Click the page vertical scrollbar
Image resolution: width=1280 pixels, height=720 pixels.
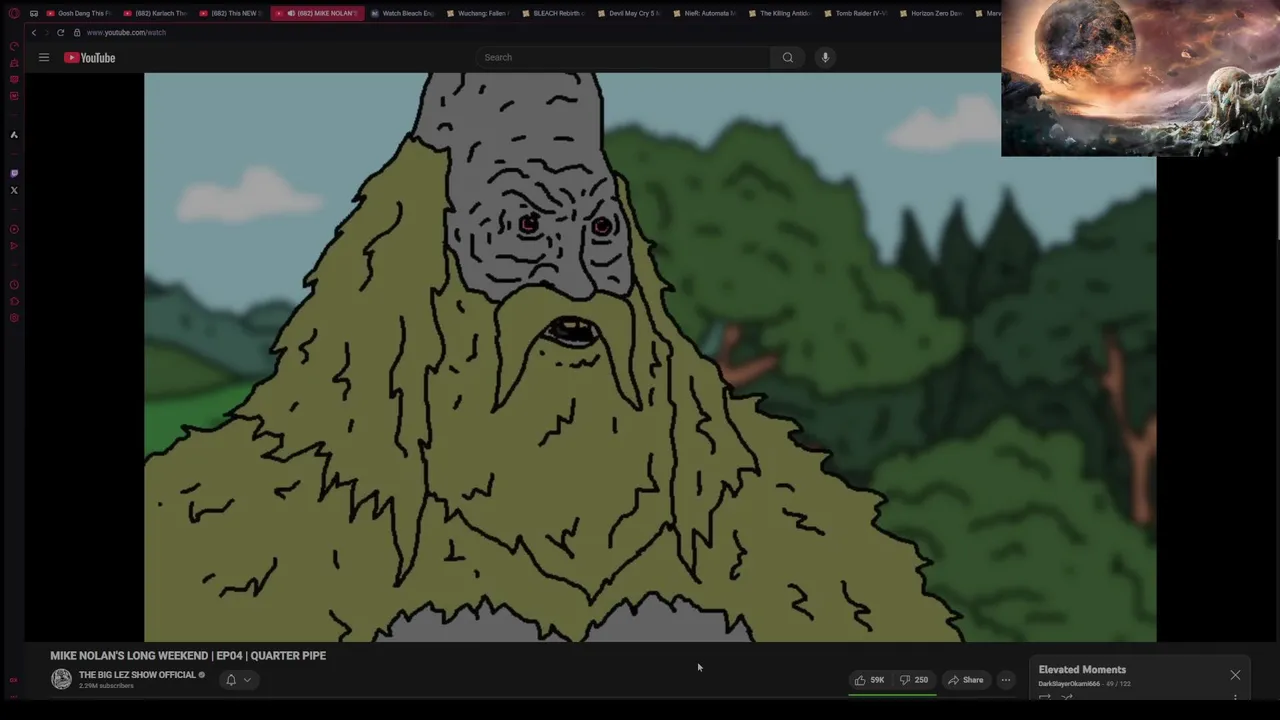(x=1277, y=200)
